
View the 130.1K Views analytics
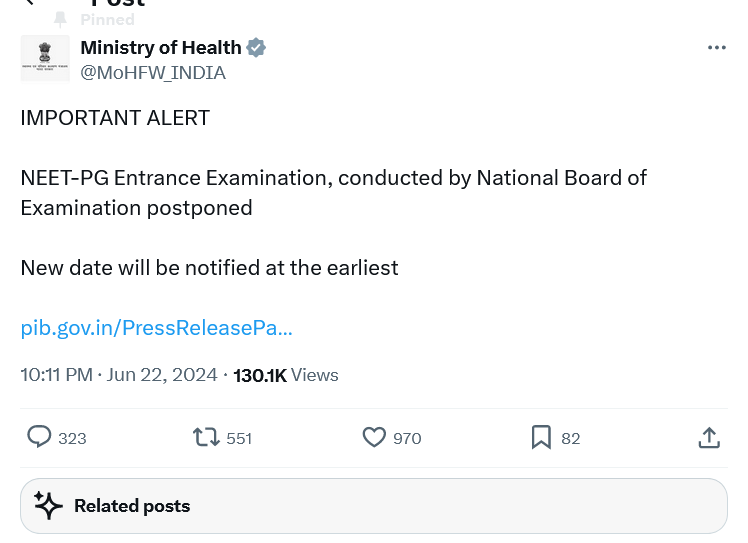point(286,376)
